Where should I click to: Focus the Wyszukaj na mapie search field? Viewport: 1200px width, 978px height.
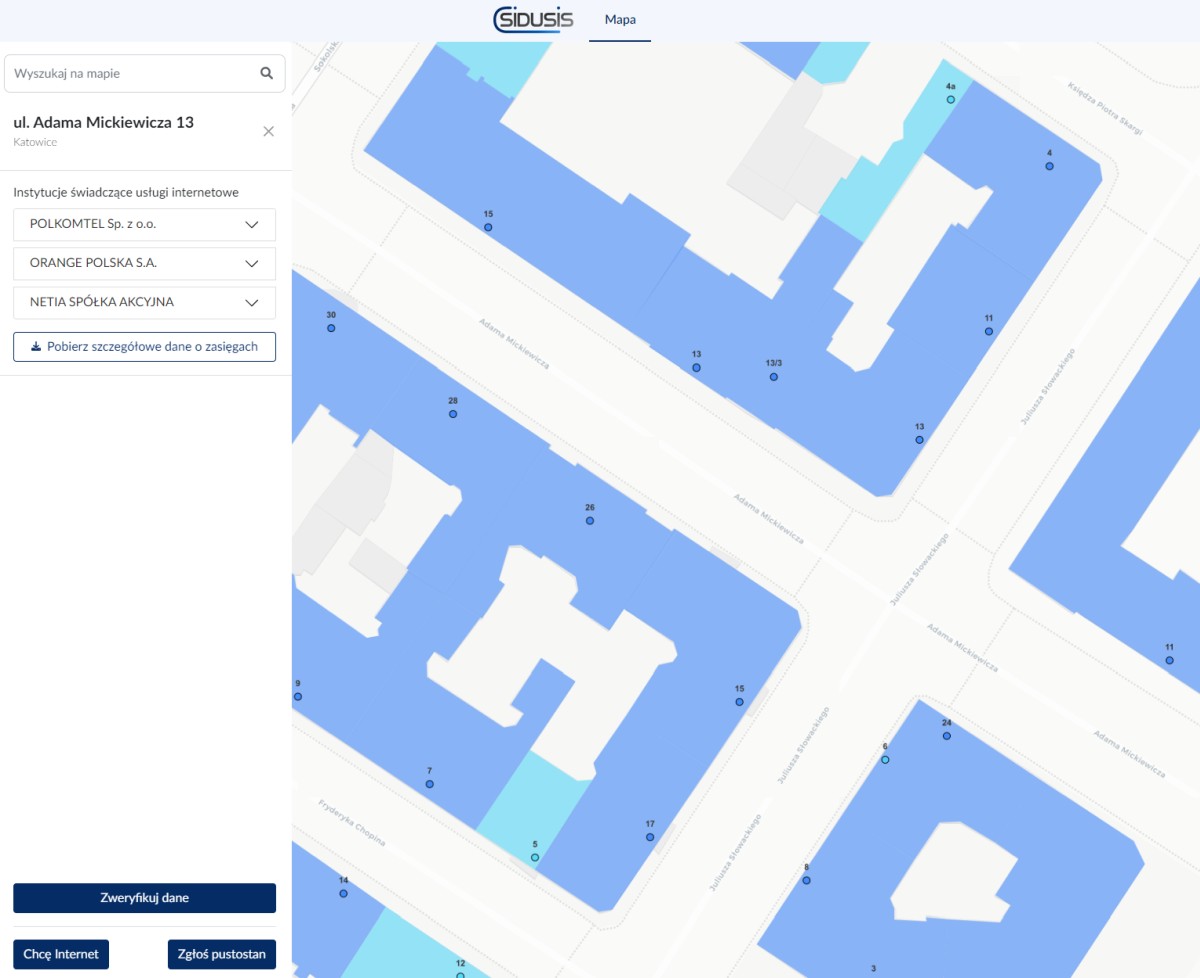tap(130, 73)
